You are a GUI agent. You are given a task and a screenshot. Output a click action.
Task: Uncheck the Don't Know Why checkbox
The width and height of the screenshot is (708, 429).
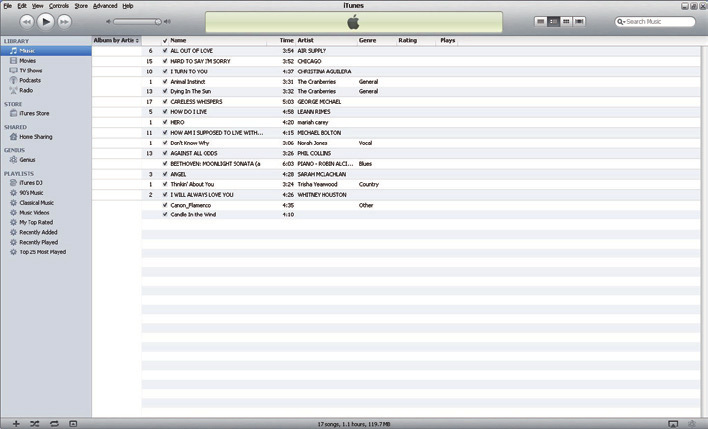165,143
